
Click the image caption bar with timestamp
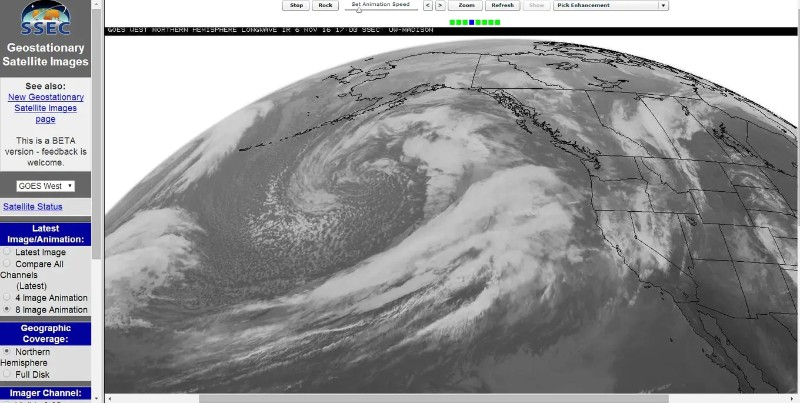tap(451, 31)
